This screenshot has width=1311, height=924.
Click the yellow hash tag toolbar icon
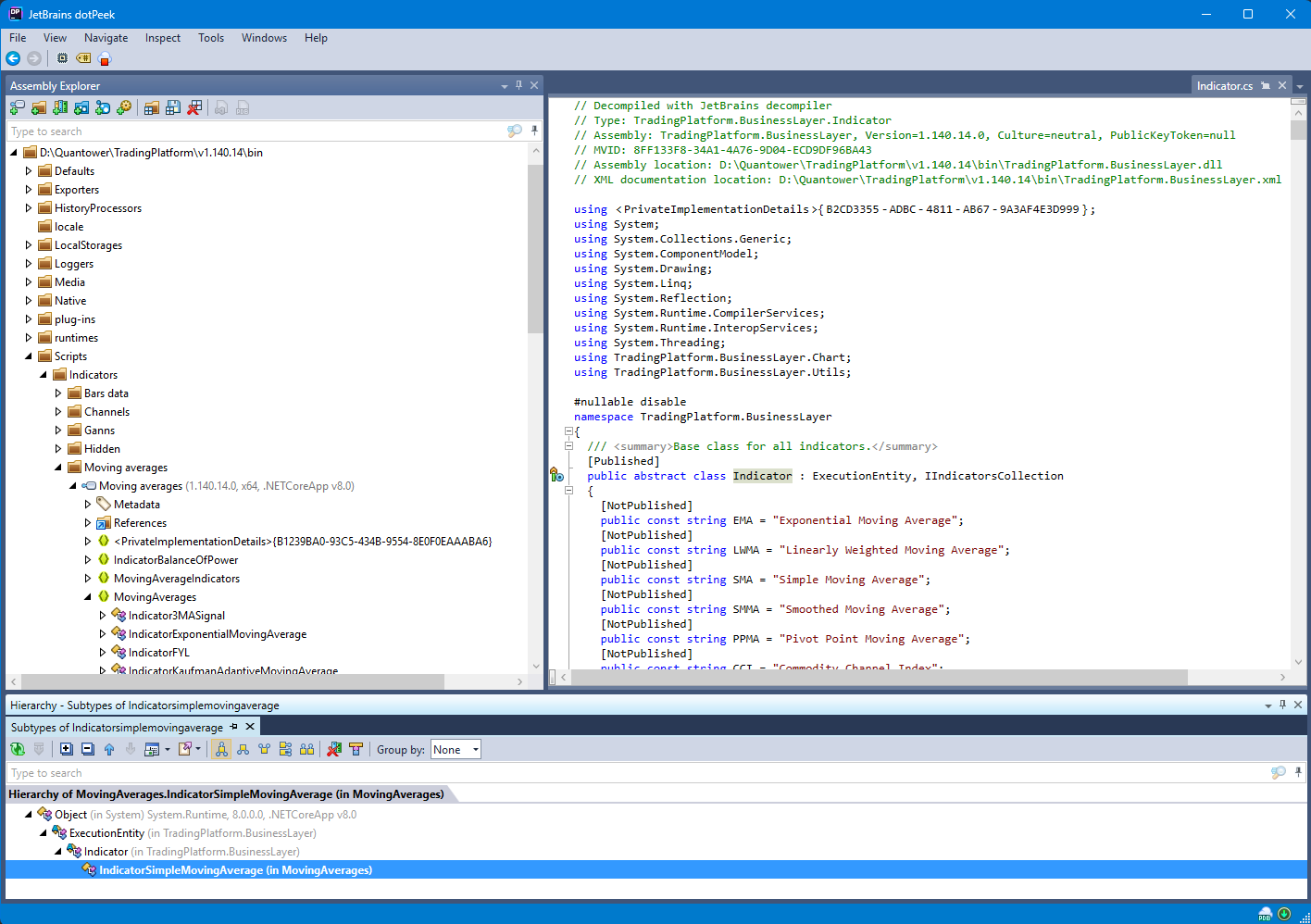click(x=83, y=58)
